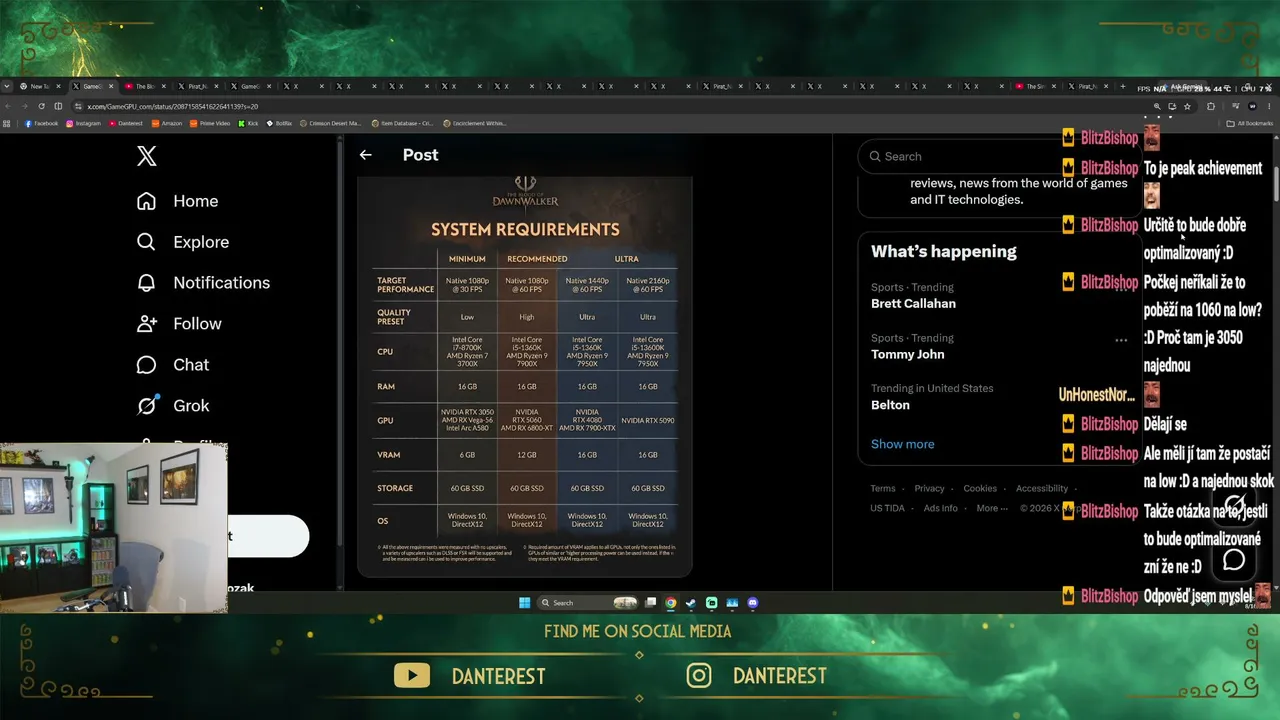Click the floating Grok button
Screen dimensions: 1280x720
point(1235,505)
